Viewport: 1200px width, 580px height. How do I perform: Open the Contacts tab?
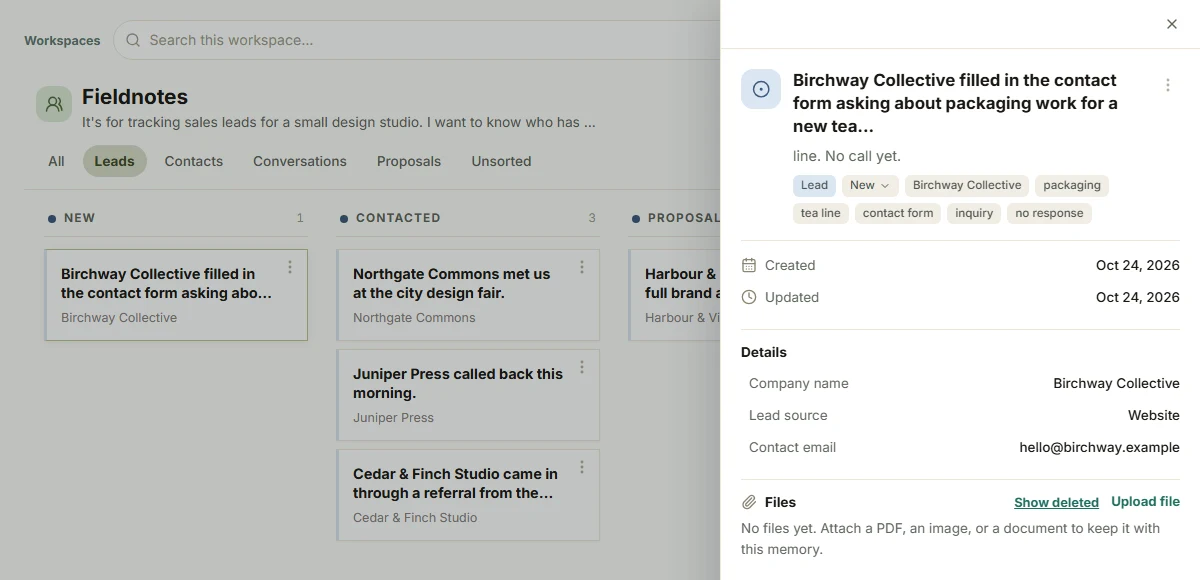click(194, 161)
